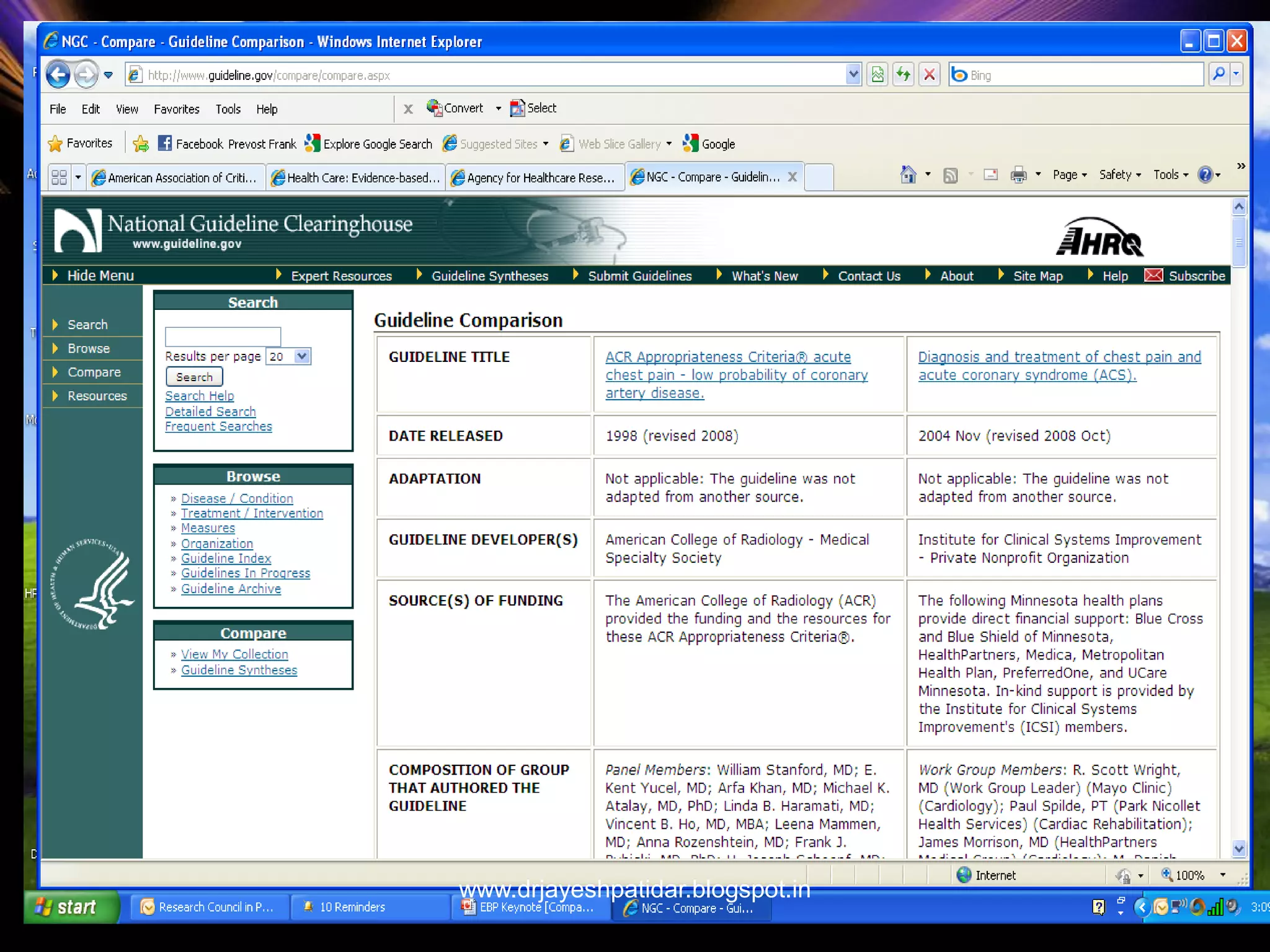Click the page scrollbar down arrow

click(x=1238, y=848)
